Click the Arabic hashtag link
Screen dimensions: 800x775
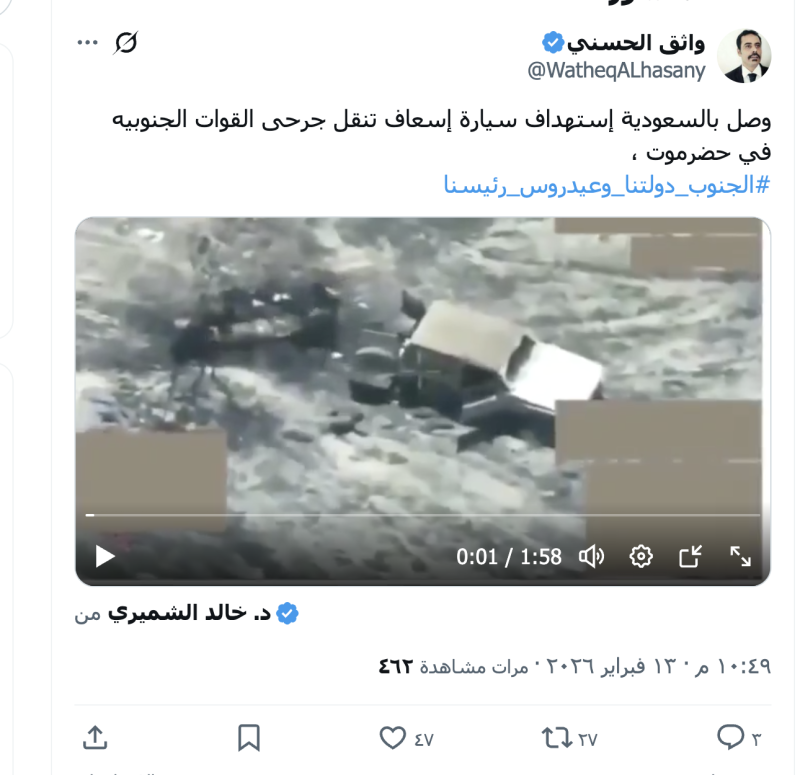[x=607, y=185]
